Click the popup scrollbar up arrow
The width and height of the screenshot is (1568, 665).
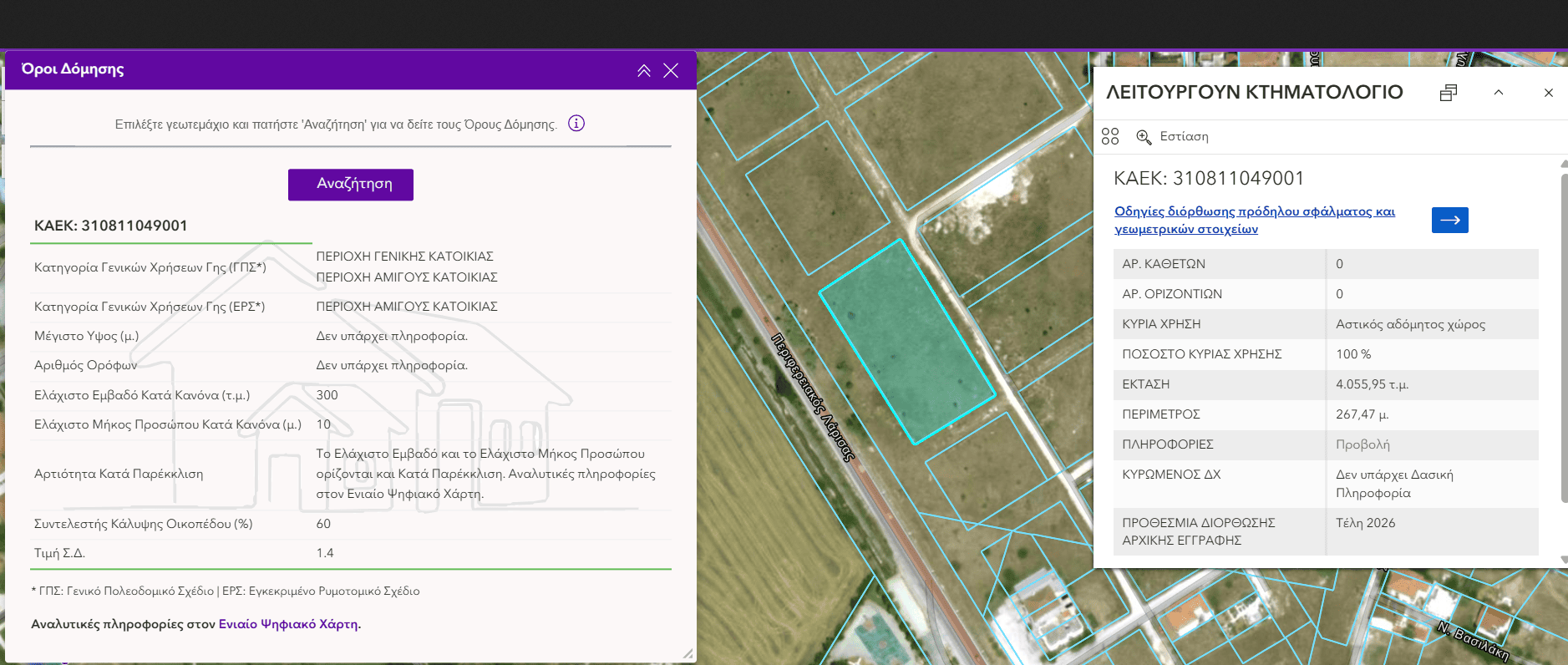point(1564,164)
